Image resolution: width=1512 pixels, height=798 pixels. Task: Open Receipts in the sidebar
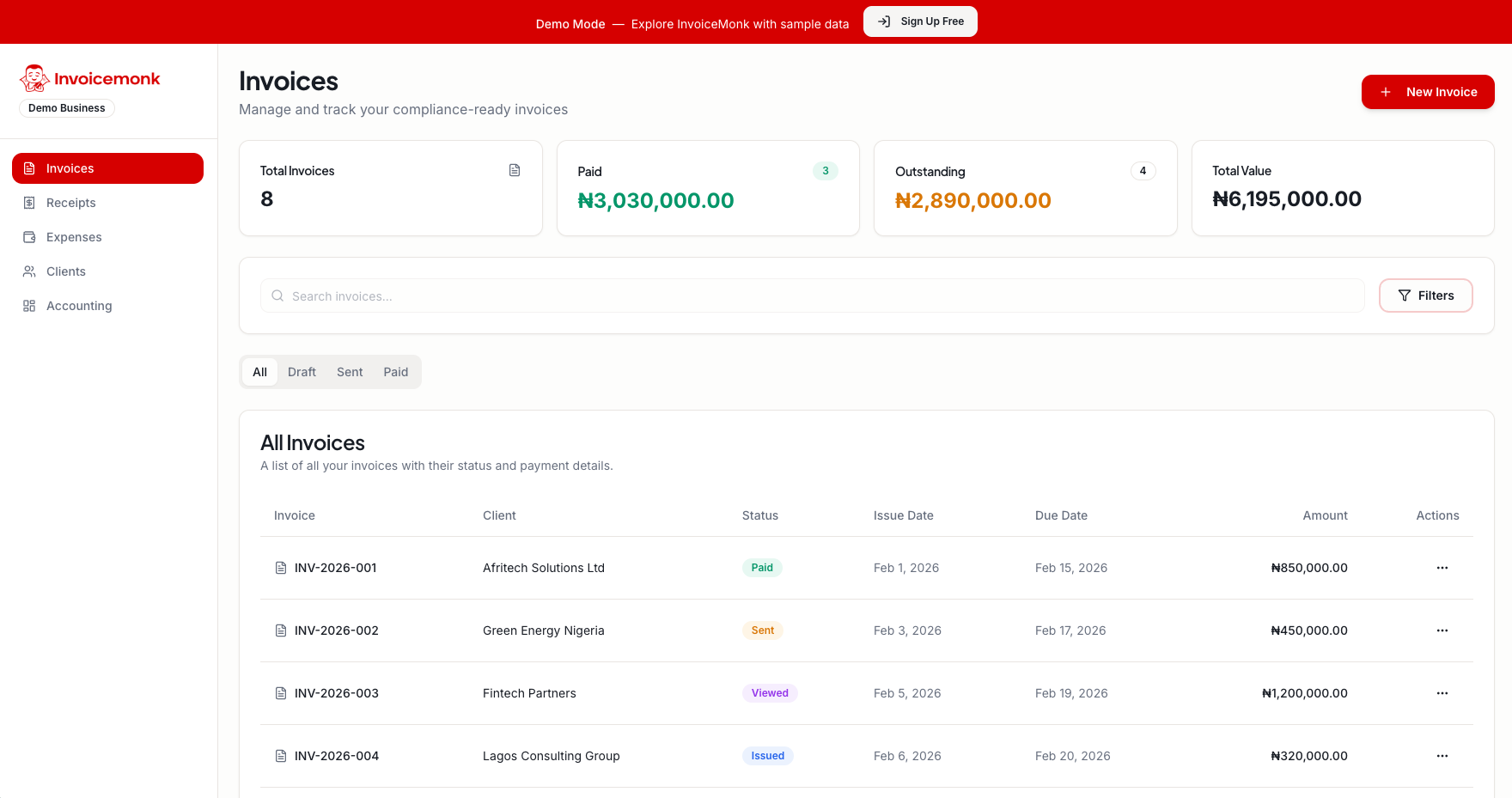(107, 203)
